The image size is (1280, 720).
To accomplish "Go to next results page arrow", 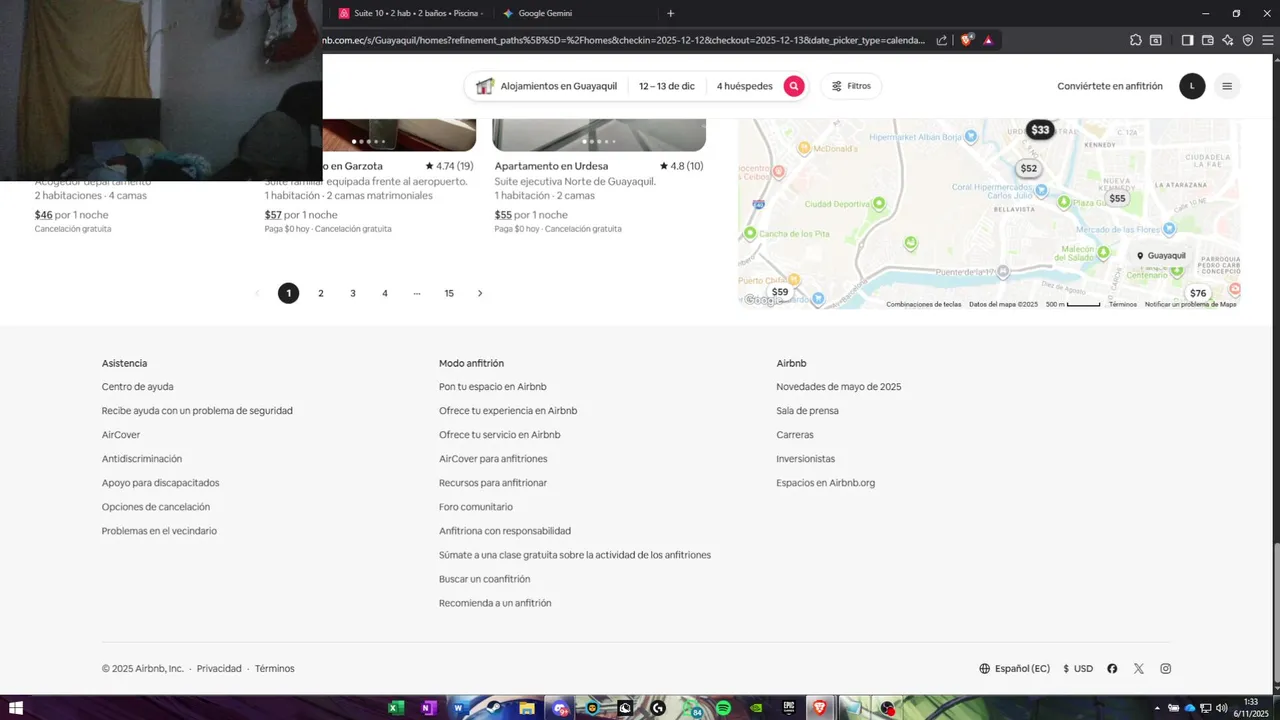I will pos(480,293).
